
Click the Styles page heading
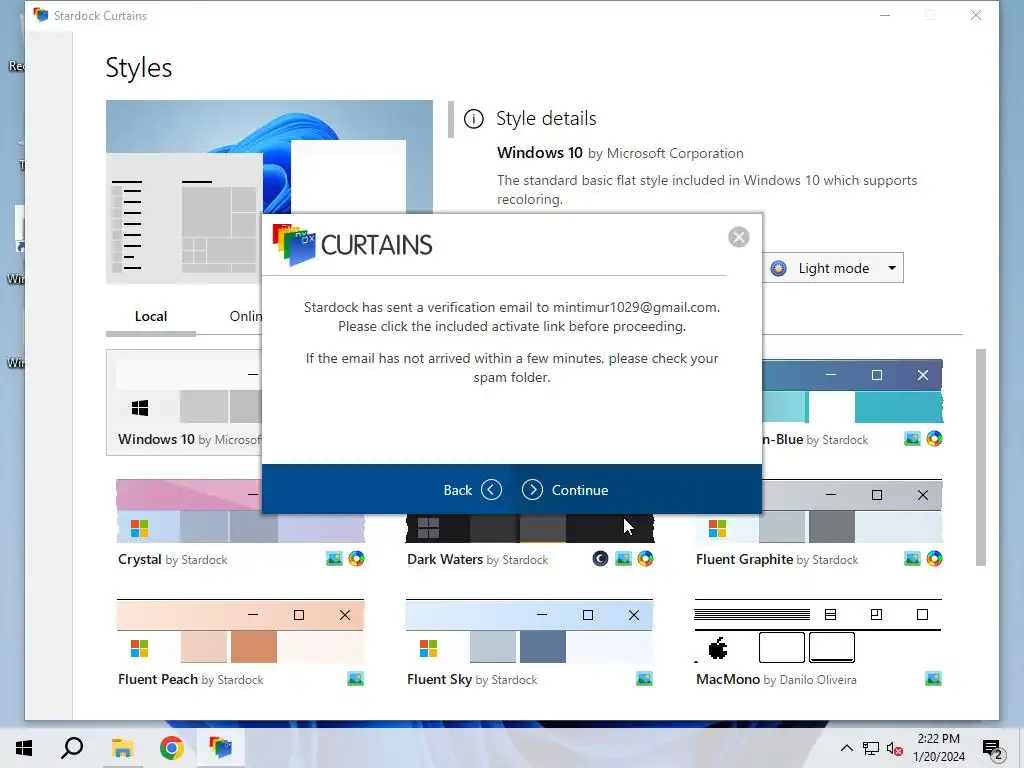[138, 68]
